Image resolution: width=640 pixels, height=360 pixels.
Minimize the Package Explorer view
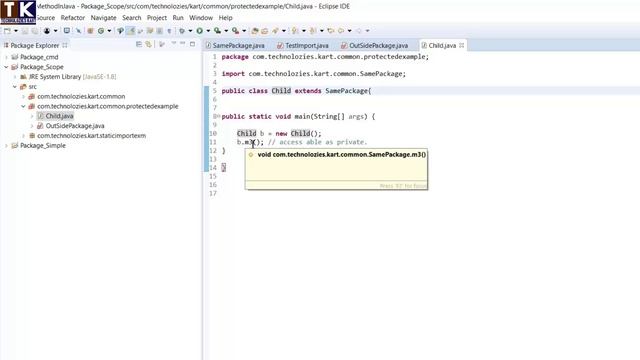(x=182, y=43)
